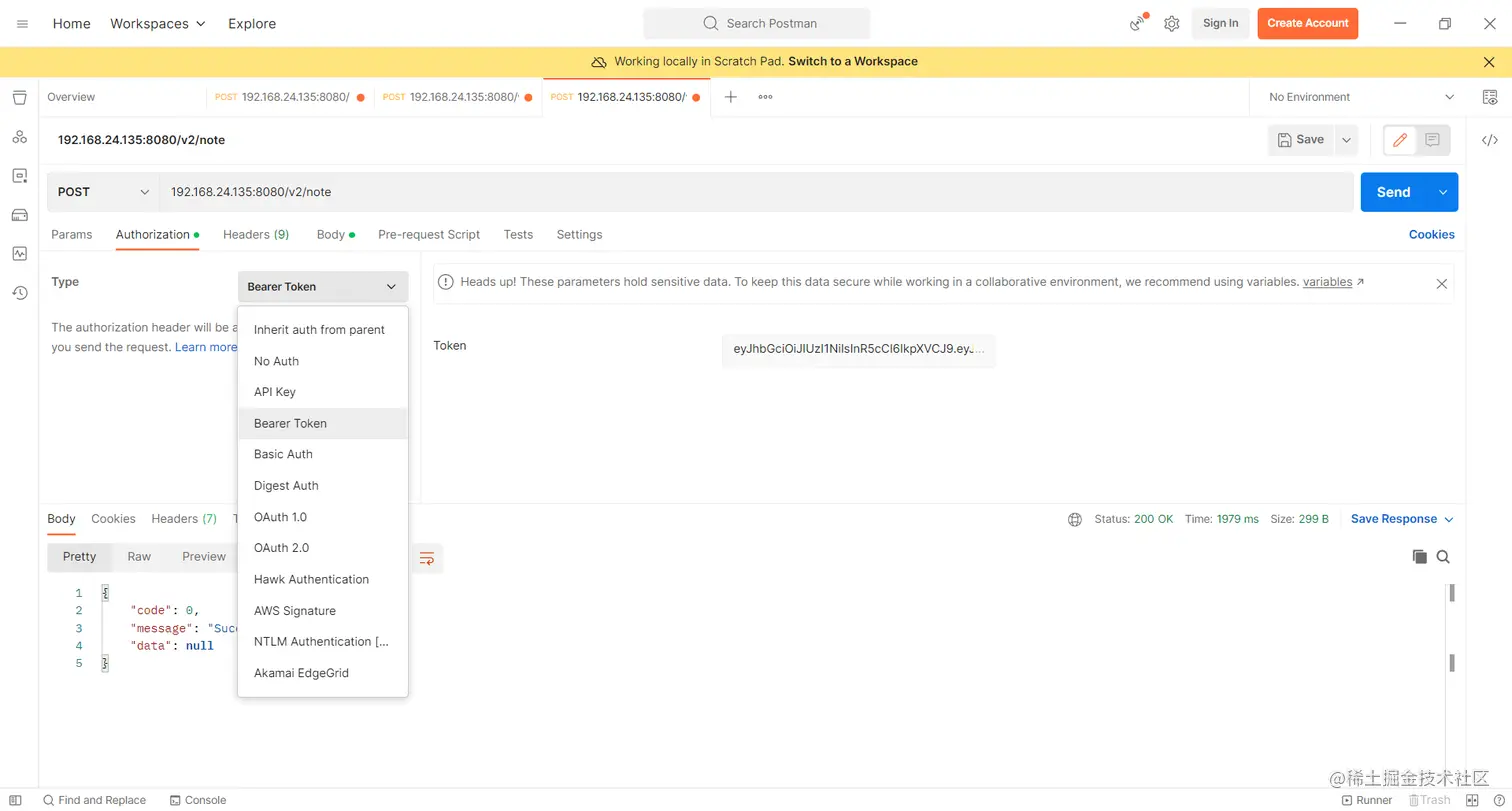Open the Mock Servers sidebar icon
Viewport: 1512px width, 811px height.
tap(19, 214)
